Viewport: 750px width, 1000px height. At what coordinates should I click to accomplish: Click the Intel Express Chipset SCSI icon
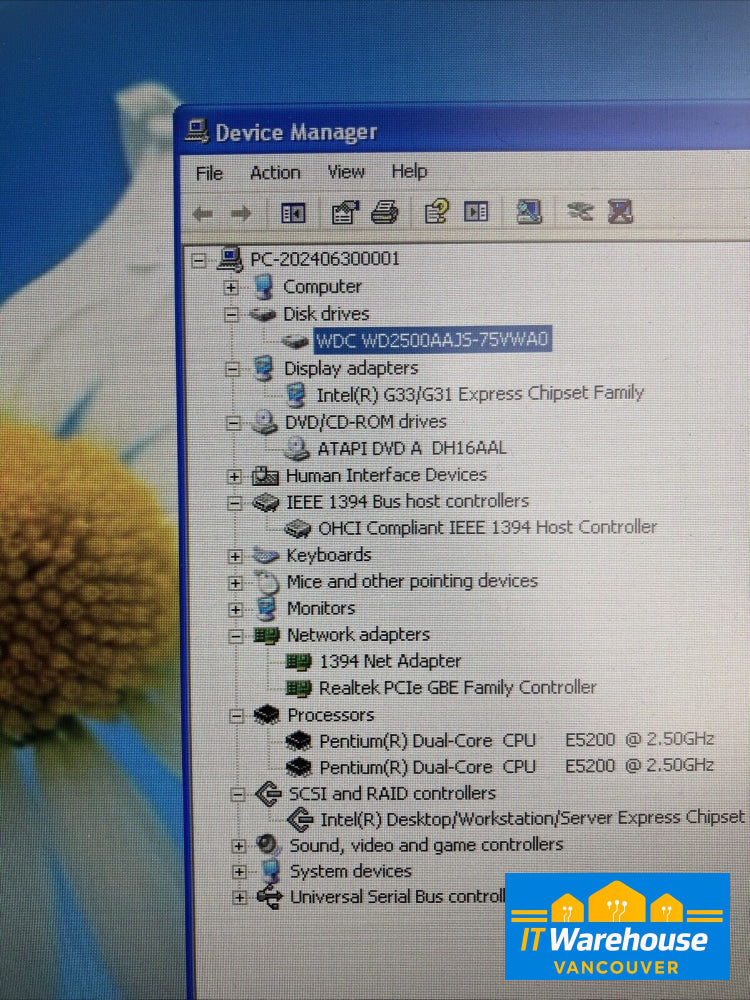coord(300,819)
